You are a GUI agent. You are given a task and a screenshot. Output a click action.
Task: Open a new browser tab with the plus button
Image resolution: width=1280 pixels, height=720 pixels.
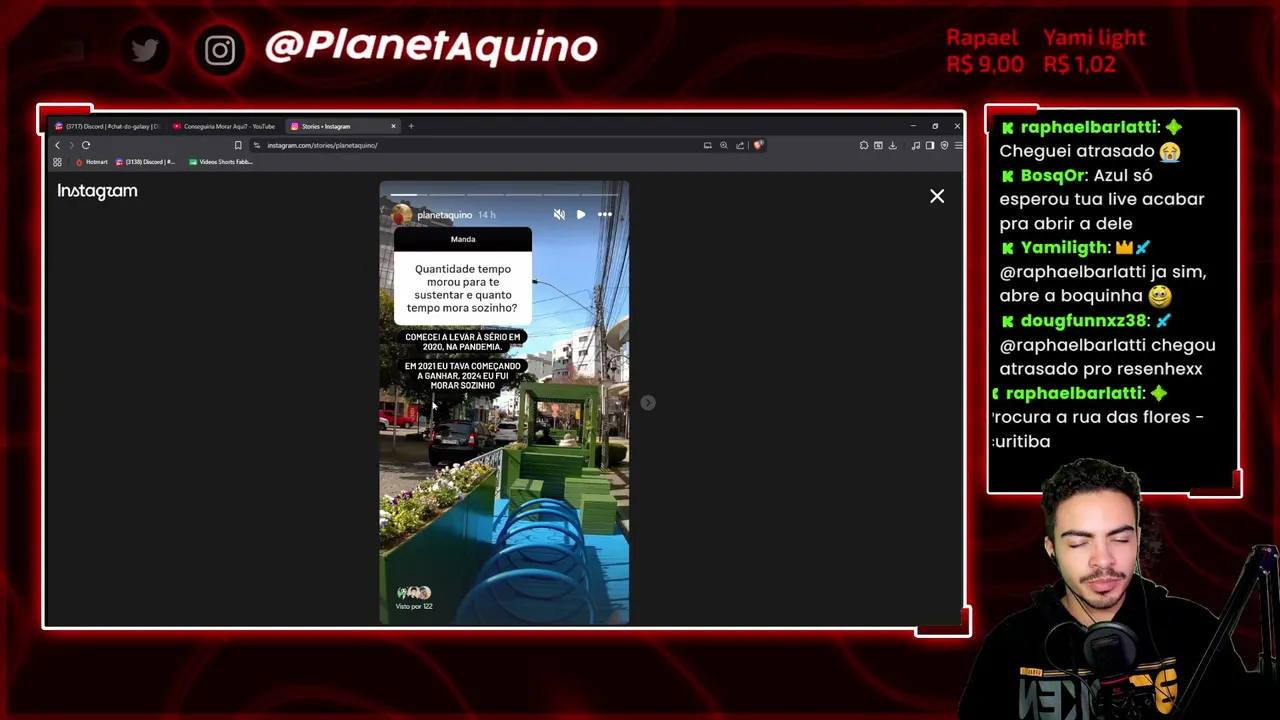click(x=411, y=126)
